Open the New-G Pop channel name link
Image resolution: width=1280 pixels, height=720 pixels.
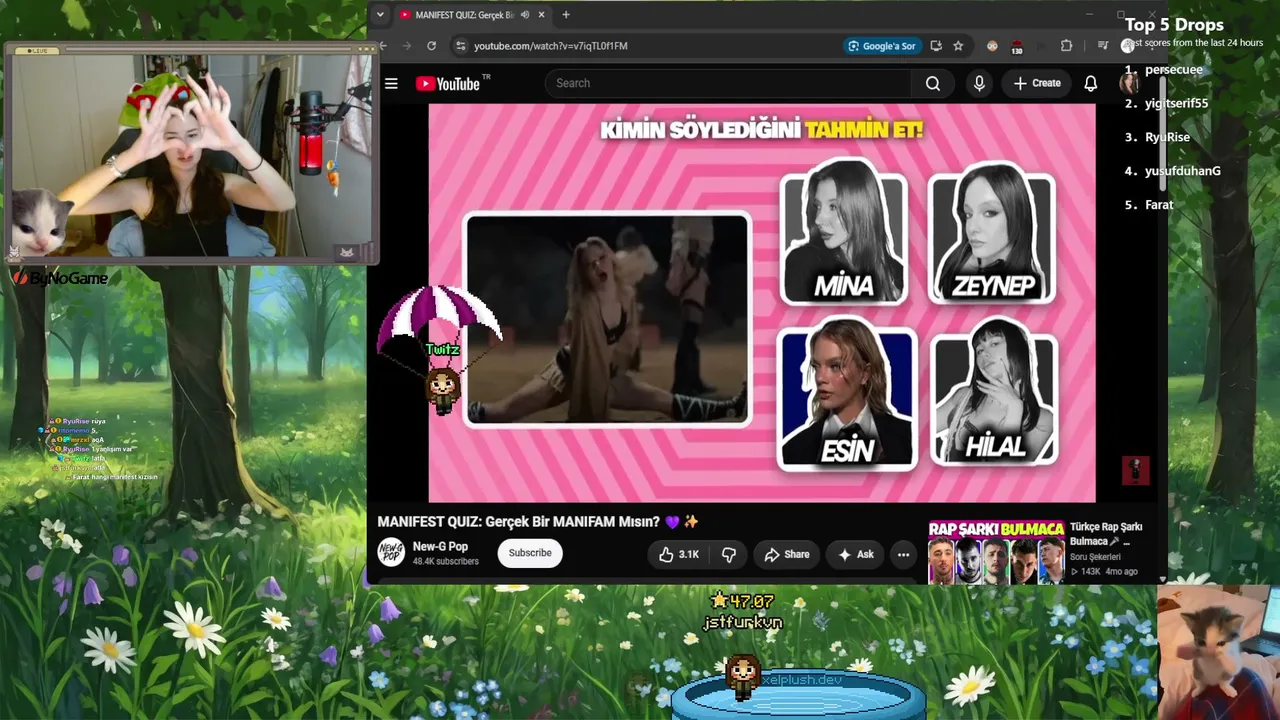[x=440, y=547]
